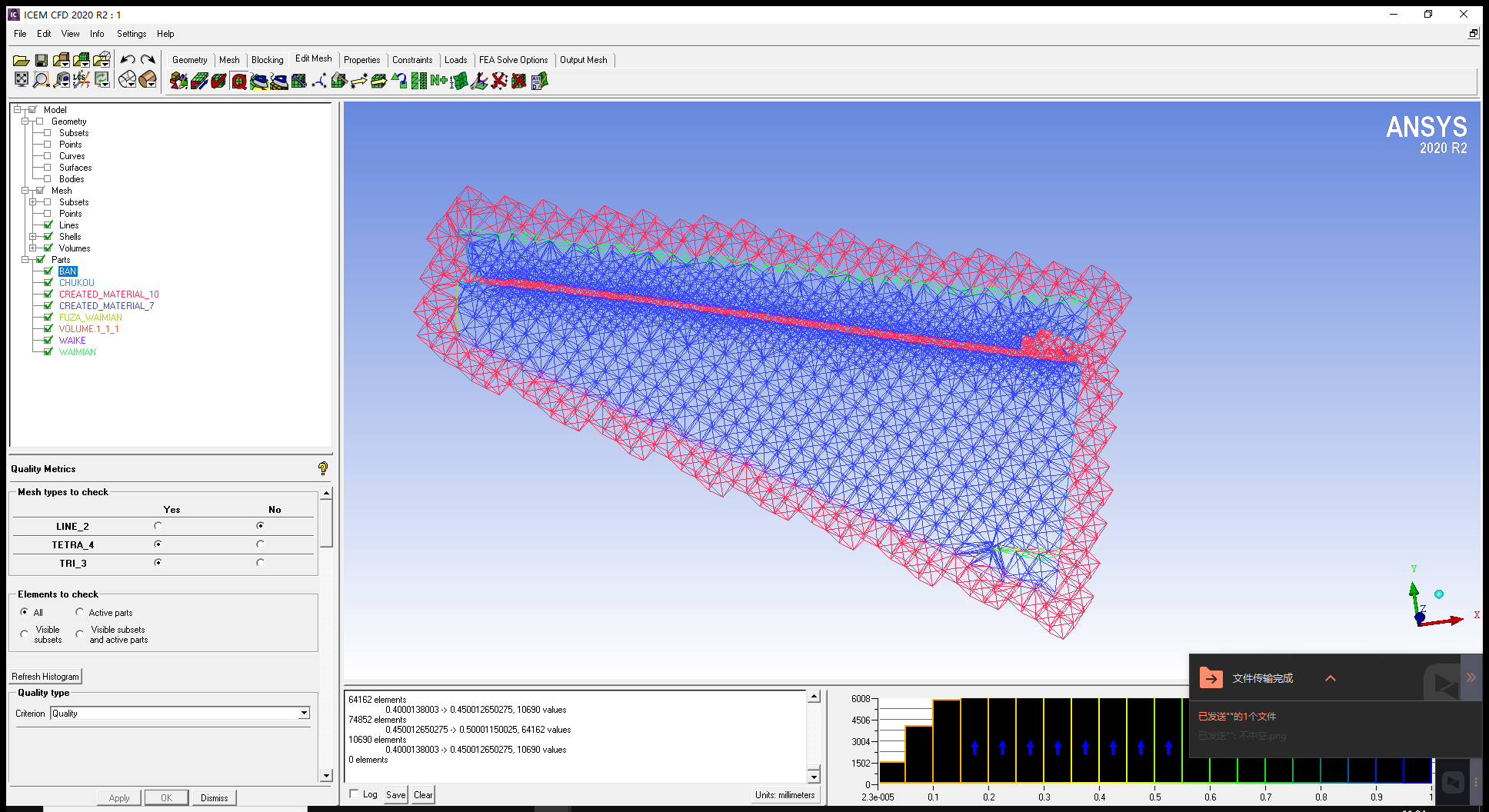
Task: Click the Display Mesh Quality icon
Action: 239,82
